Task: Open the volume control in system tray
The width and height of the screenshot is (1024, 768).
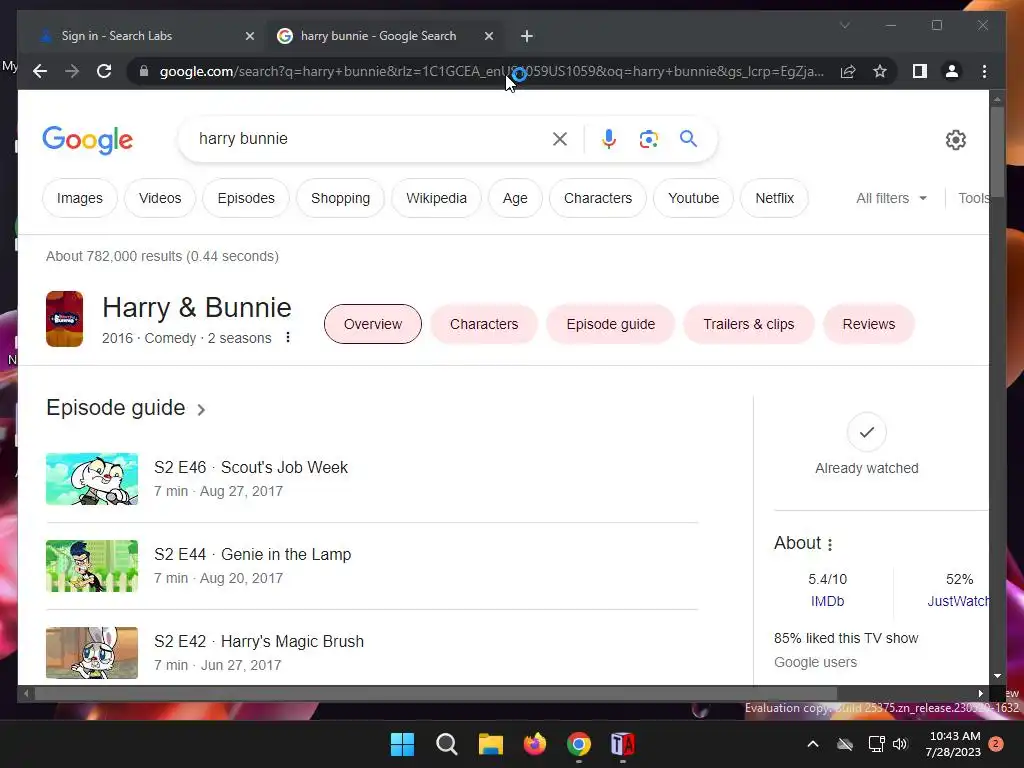Action: coord(900,744)
